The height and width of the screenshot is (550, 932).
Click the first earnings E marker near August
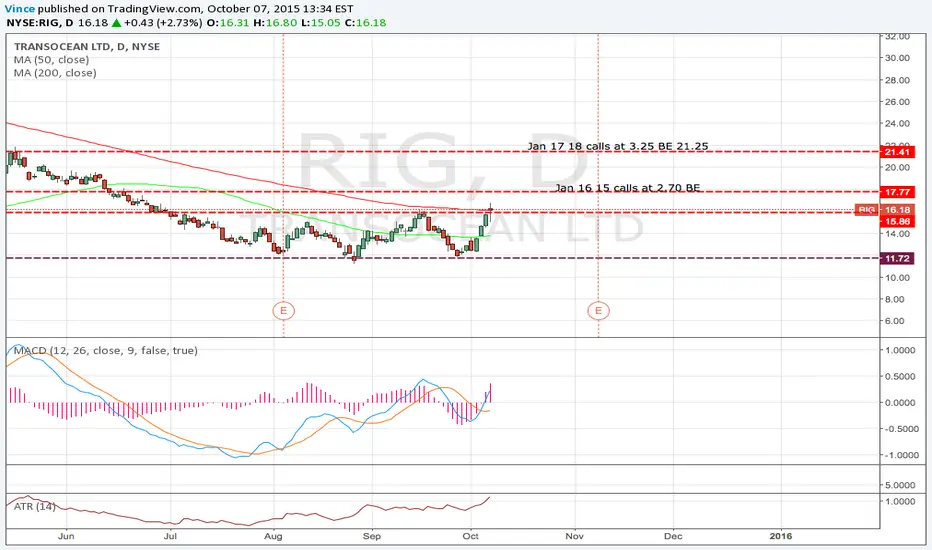click(x=284, y=310)
